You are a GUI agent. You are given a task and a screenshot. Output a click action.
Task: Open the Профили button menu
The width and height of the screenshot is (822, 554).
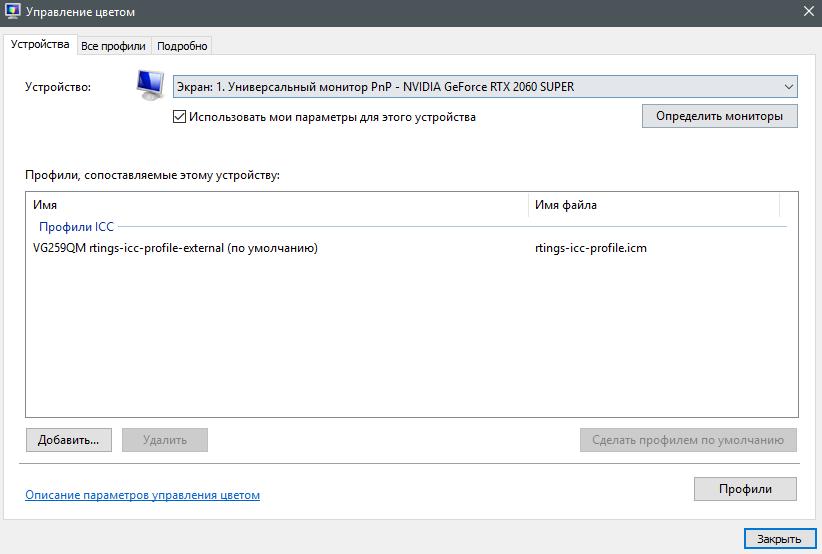pos(745,489)
